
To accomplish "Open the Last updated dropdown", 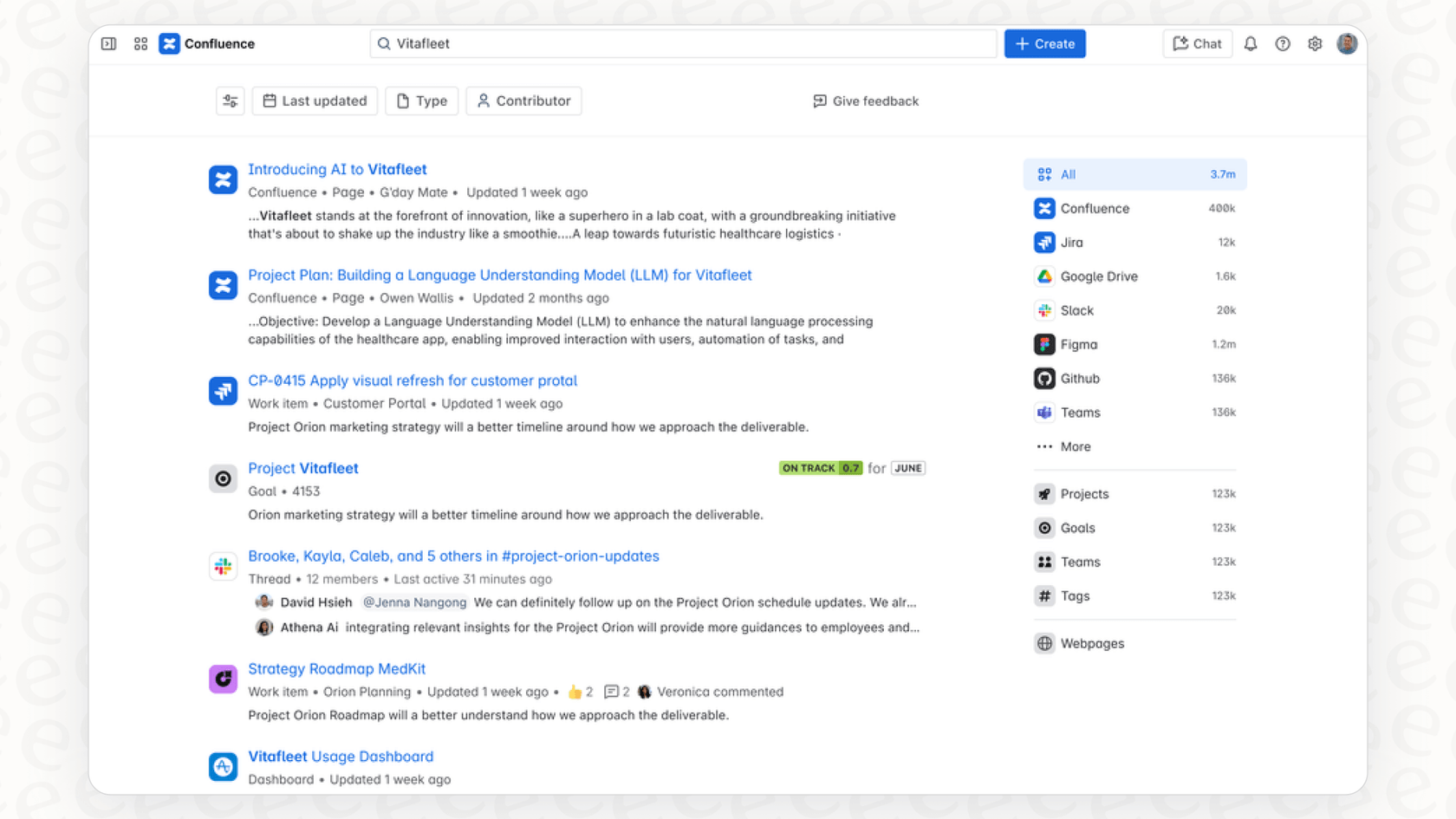I will click(315, 101).
